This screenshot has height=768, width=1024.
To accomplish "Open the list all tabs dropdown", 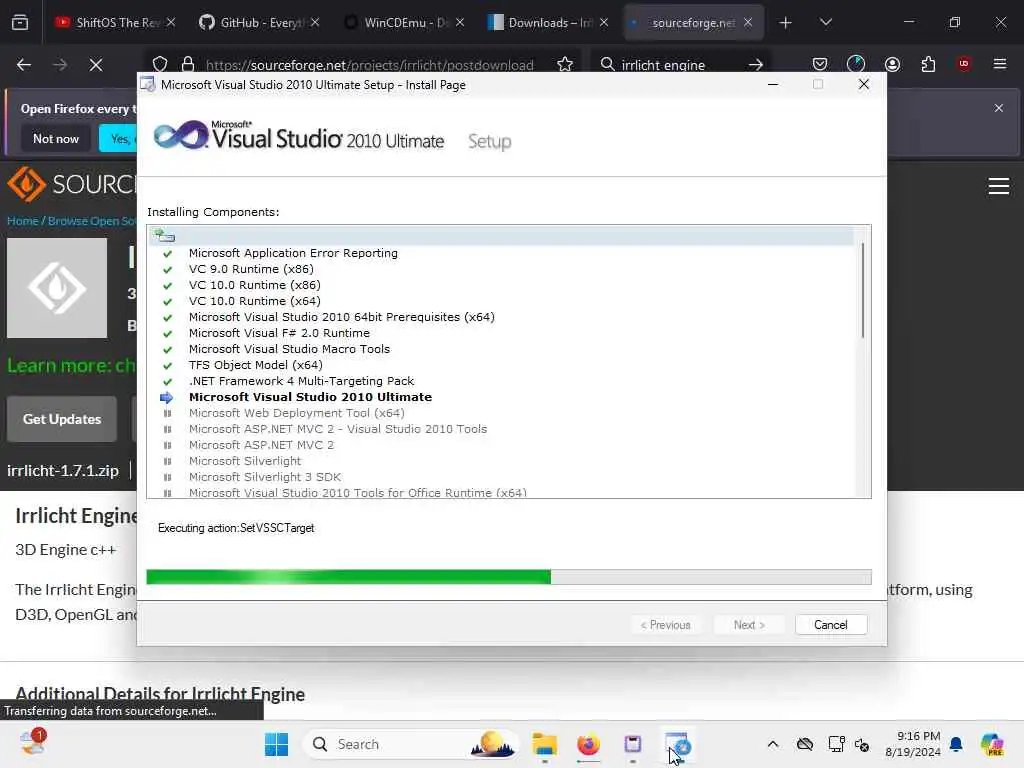I will tap(826, 23).
